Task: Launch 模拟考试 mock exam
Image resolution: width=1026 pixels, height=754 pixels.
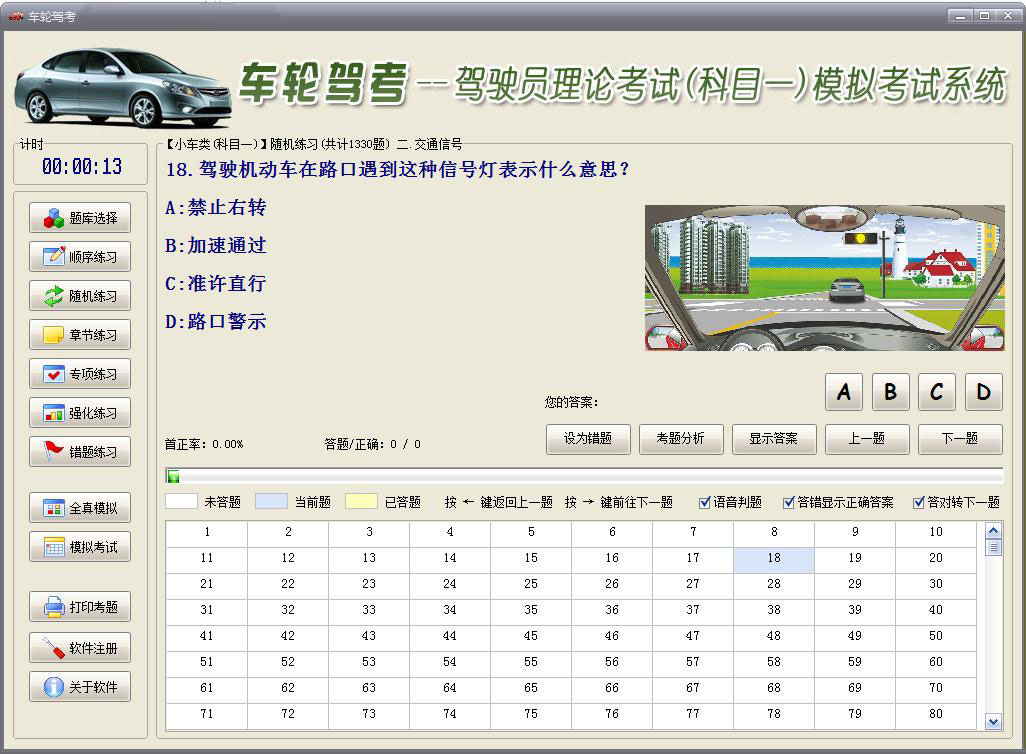Action: tap(80, 547)
